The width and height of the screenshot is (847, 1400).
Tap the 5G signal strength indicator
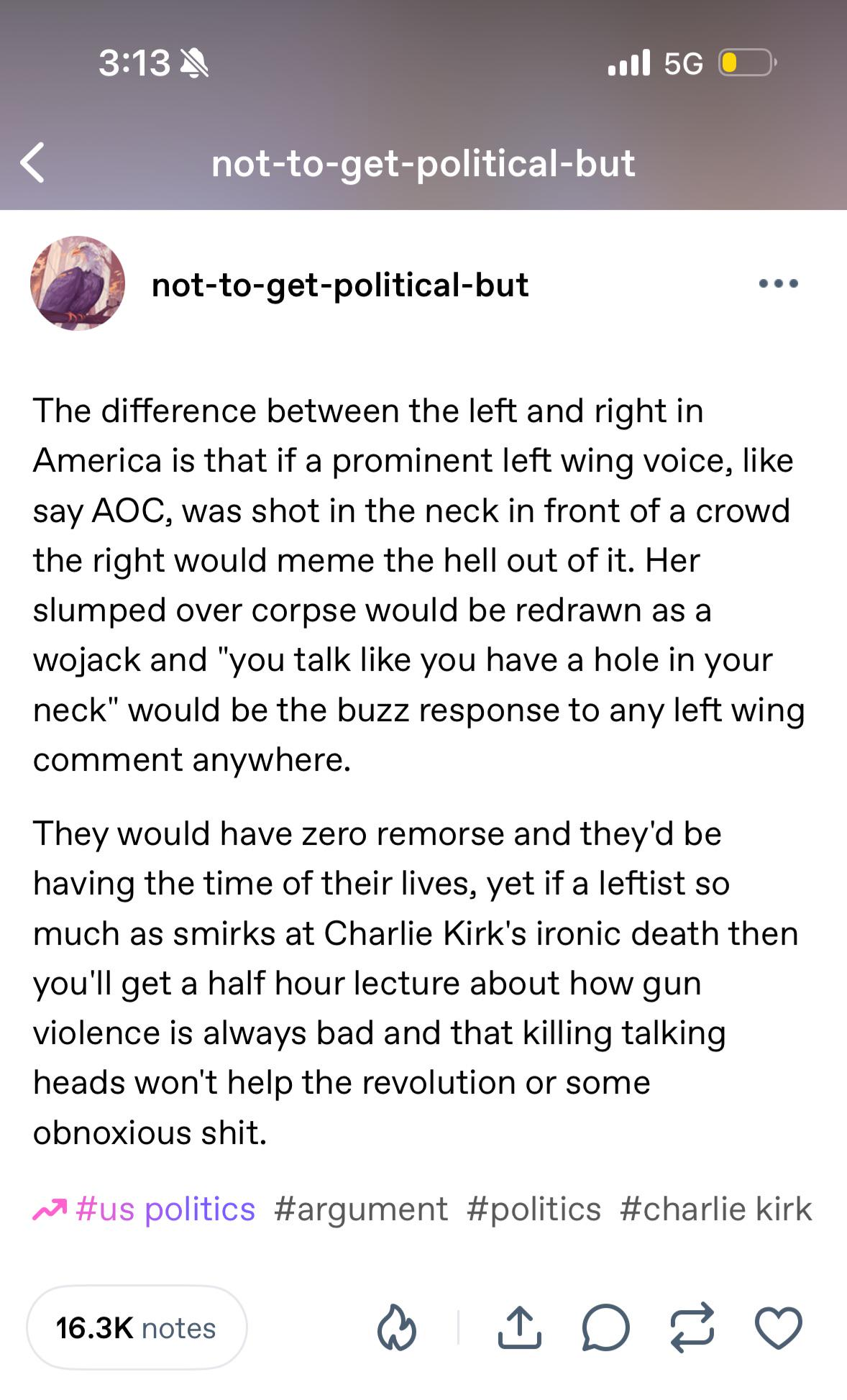(655, 63)
